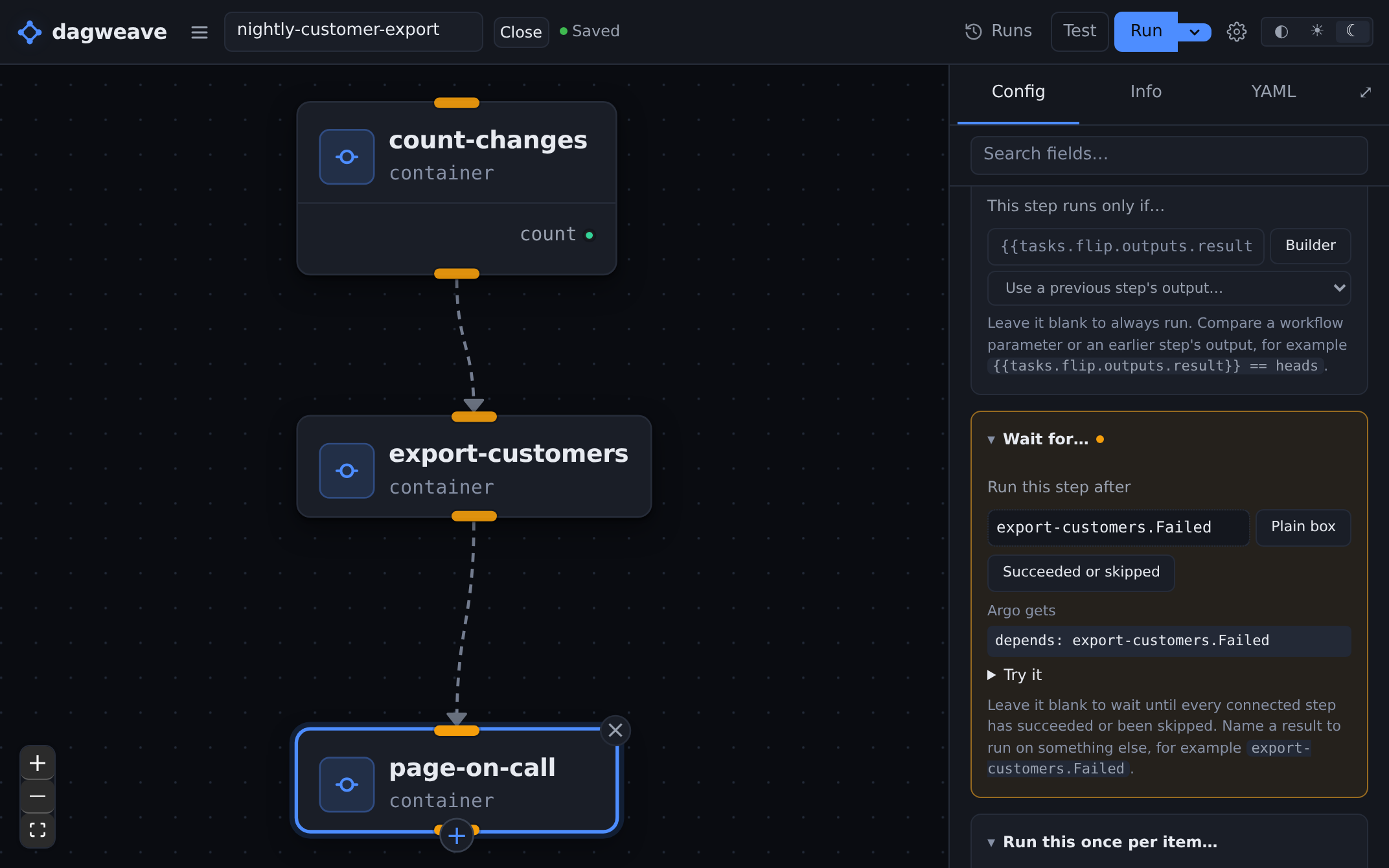The height and width of the screenshot is (868, 1389).
Task: Click the Test button
Action: 1079,31
